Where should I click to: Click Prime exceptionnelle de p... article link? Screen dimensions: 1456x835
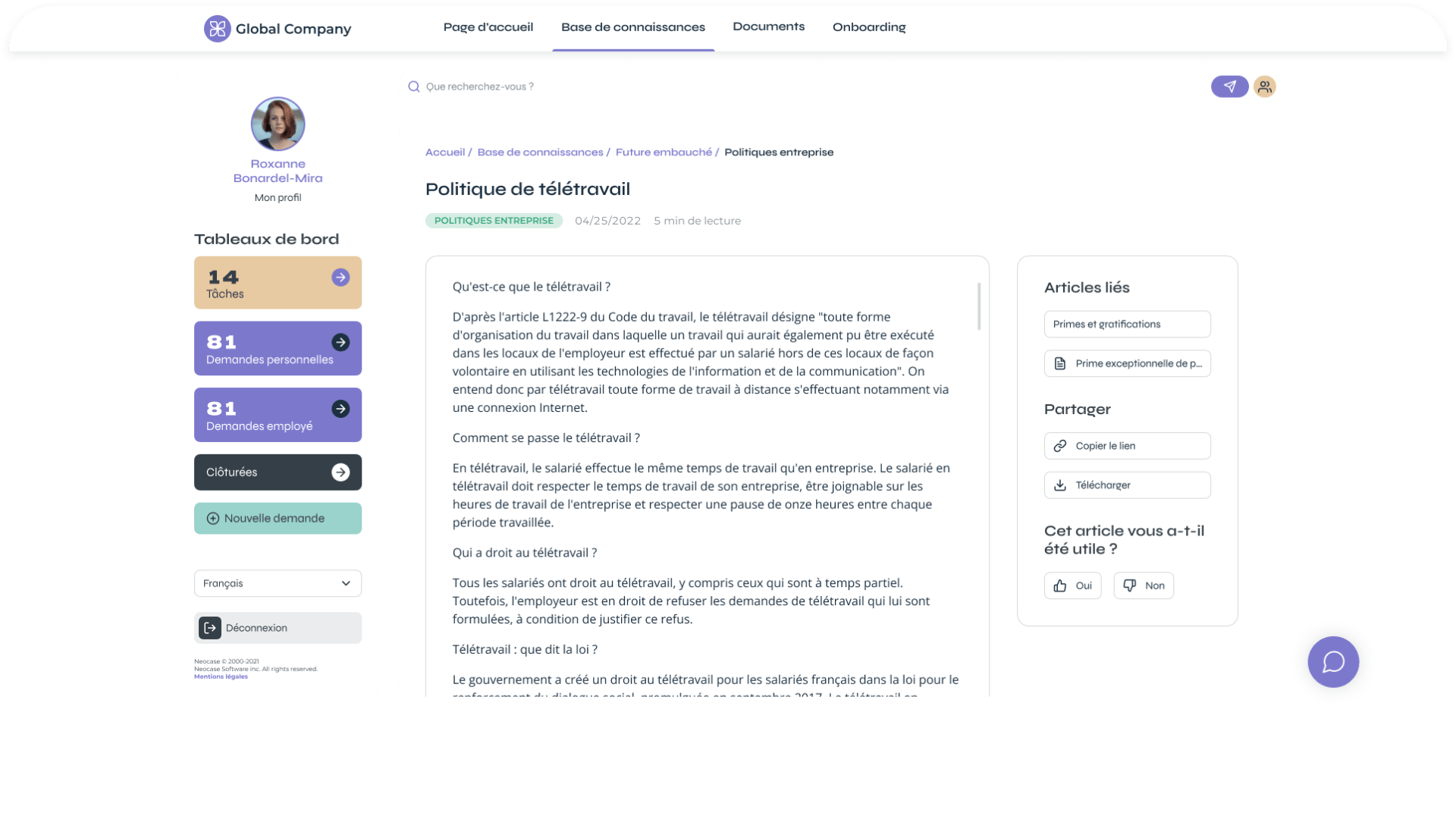click(x=1127, y=363)
